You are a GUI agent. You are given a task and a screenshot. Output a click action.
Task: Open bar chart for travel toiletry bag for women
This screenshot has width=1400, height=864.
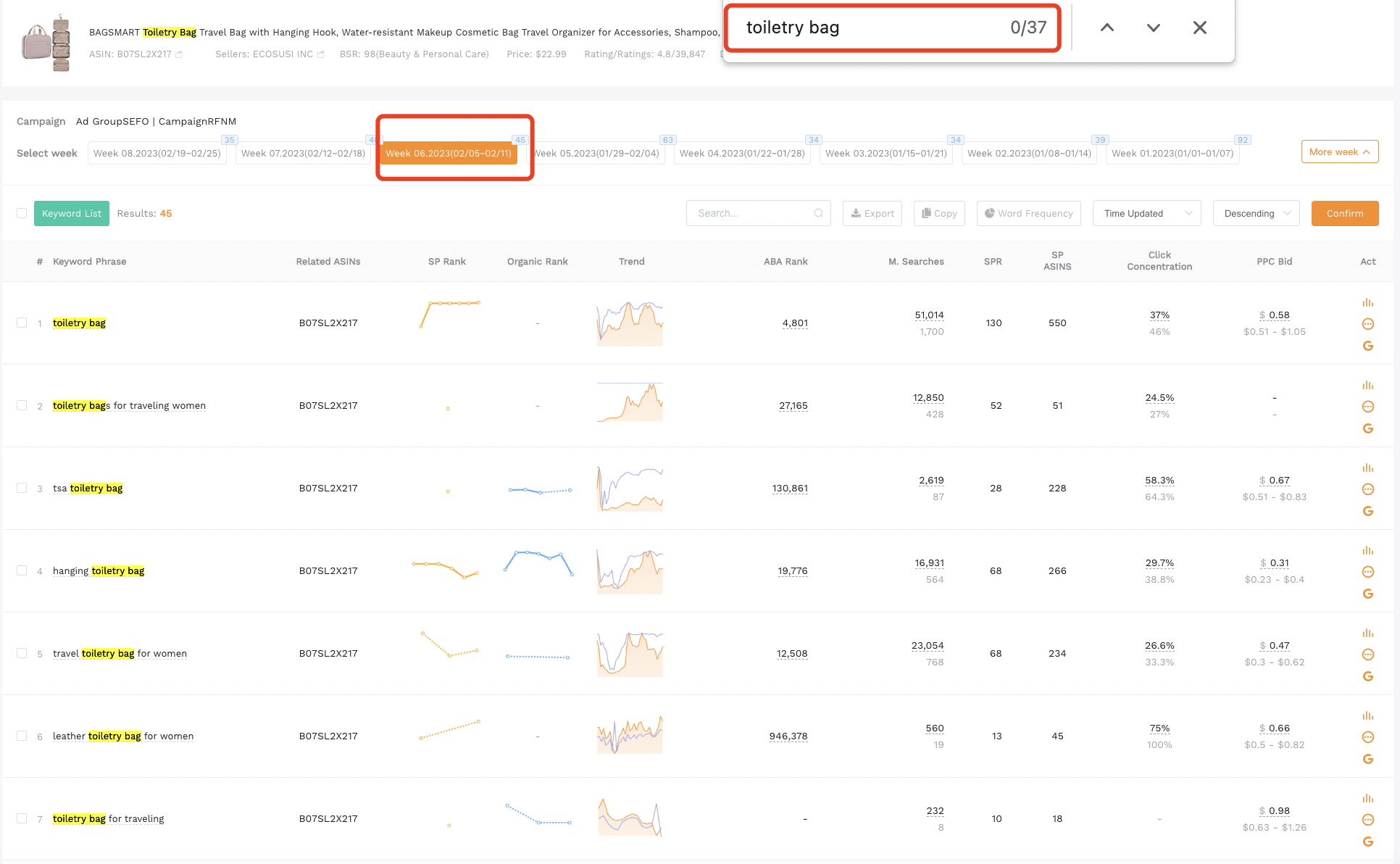(x=1368, y=633)
